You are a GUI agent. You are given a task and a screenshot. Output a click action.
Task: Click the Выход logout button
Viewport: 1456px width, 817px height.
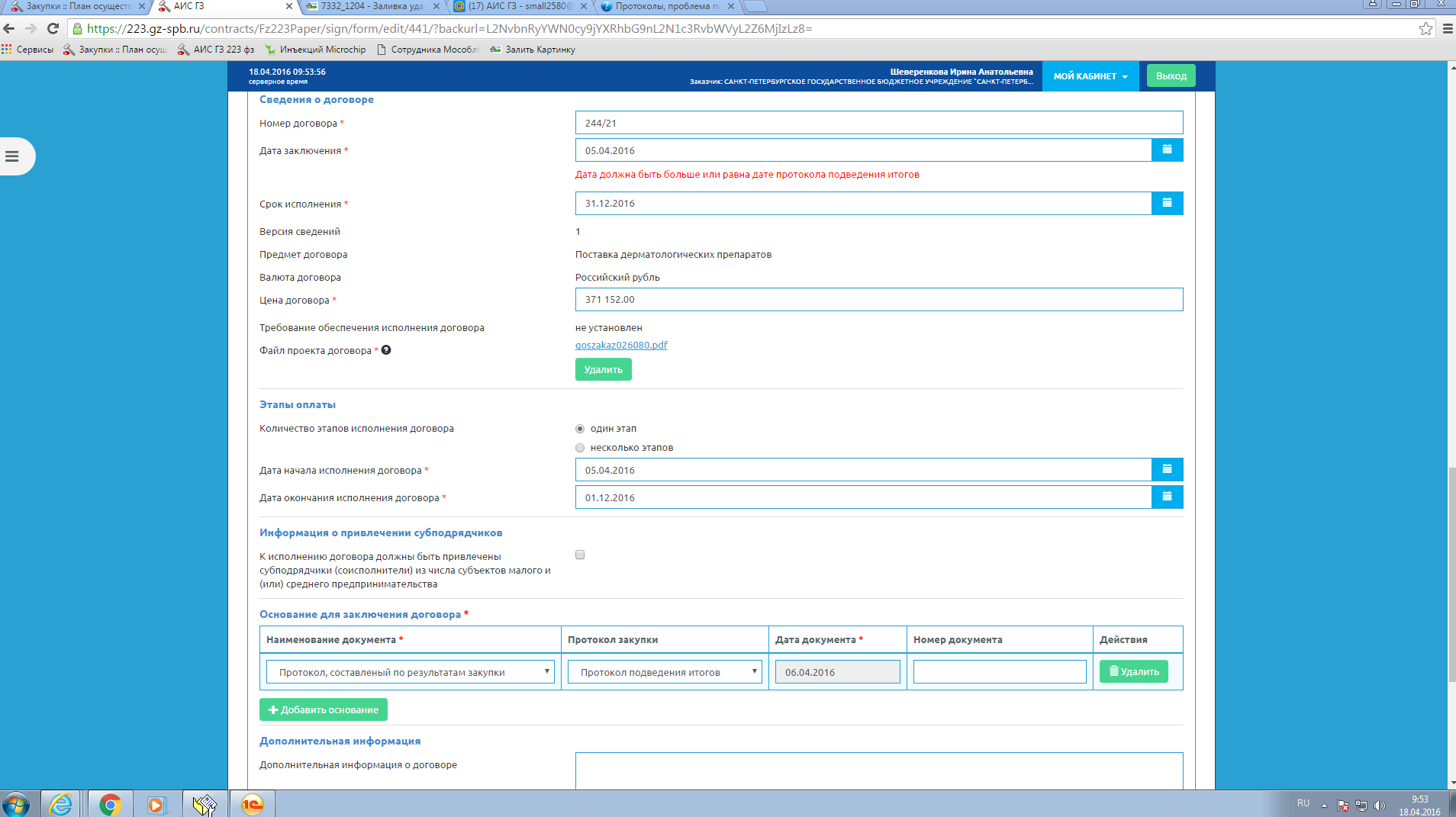1171,76
